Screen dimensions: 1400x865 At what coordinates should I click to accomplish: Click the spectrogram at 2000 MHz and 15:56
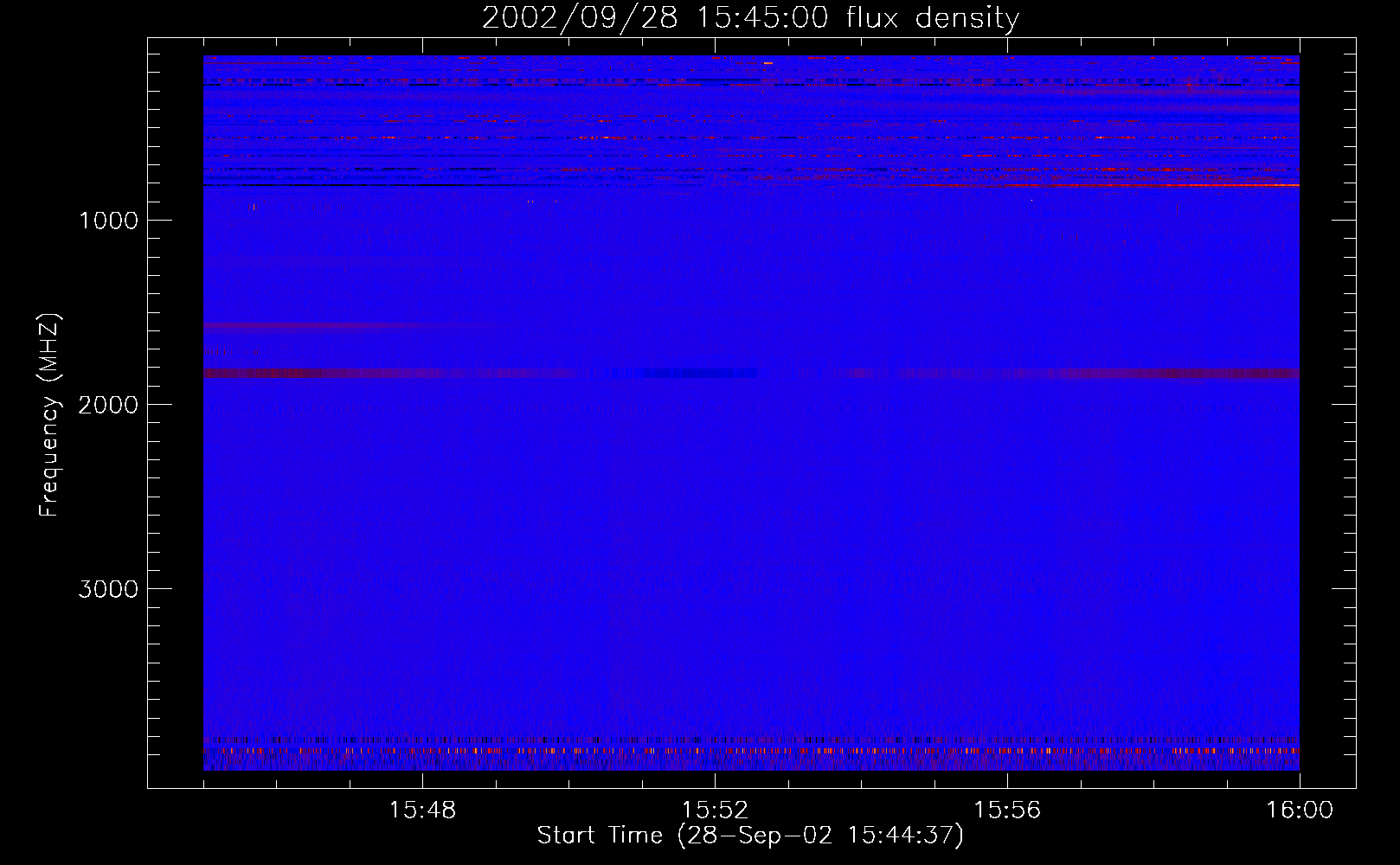click(1007, 404)
